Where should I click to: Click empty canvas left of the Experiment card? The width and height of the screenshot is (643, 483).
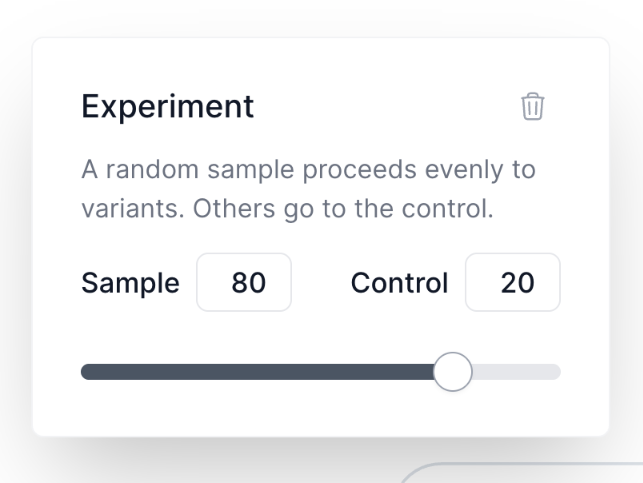tap(15, 240)
